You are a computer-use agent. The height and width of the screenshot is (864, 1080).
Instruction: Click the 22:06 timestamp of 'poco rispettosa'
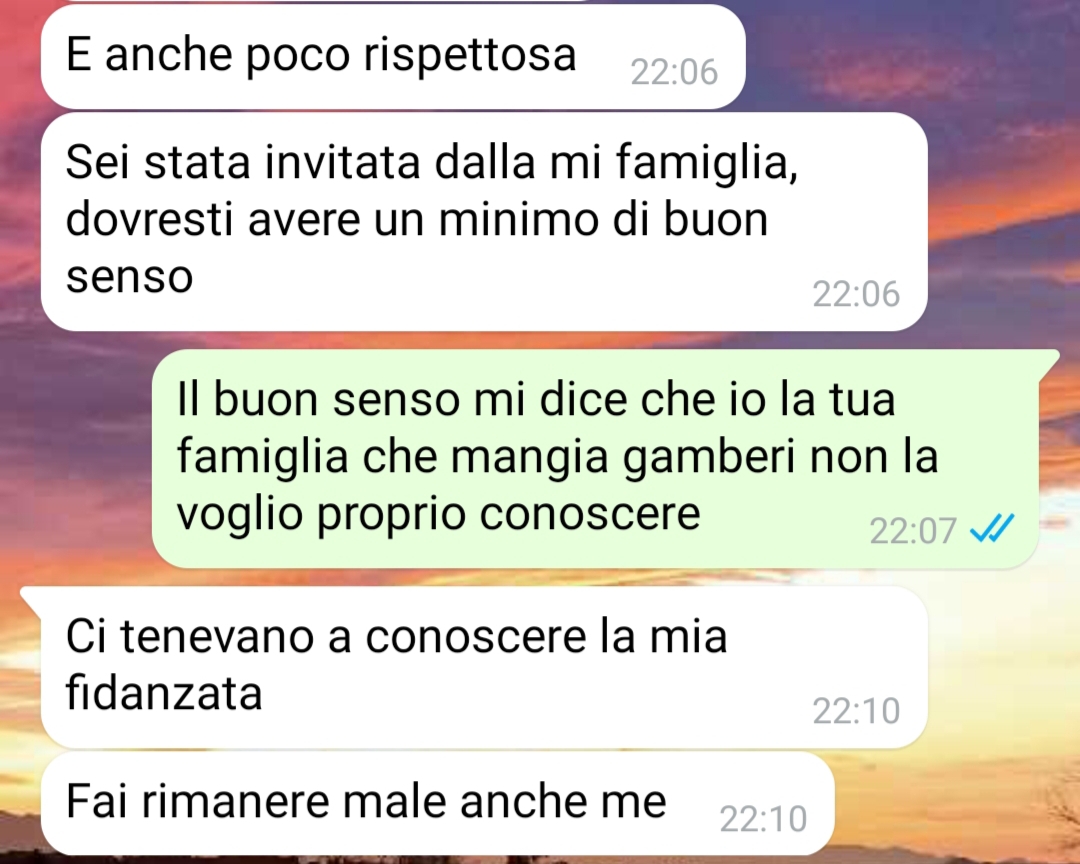(674, 72)
